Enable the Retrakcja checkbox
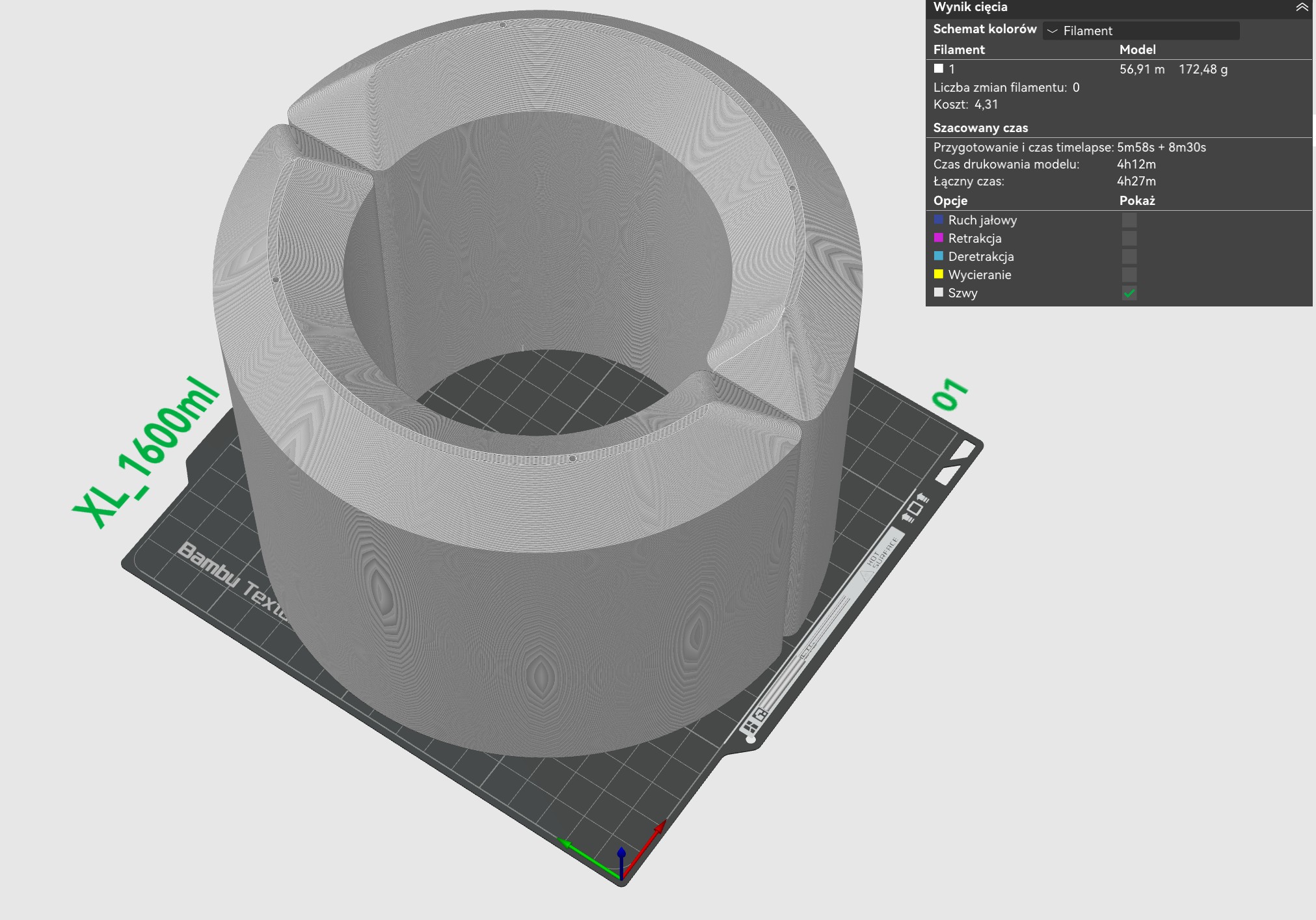This screenshot has height=920, width=1316. pyautogui.click(x=1129, y=238)
